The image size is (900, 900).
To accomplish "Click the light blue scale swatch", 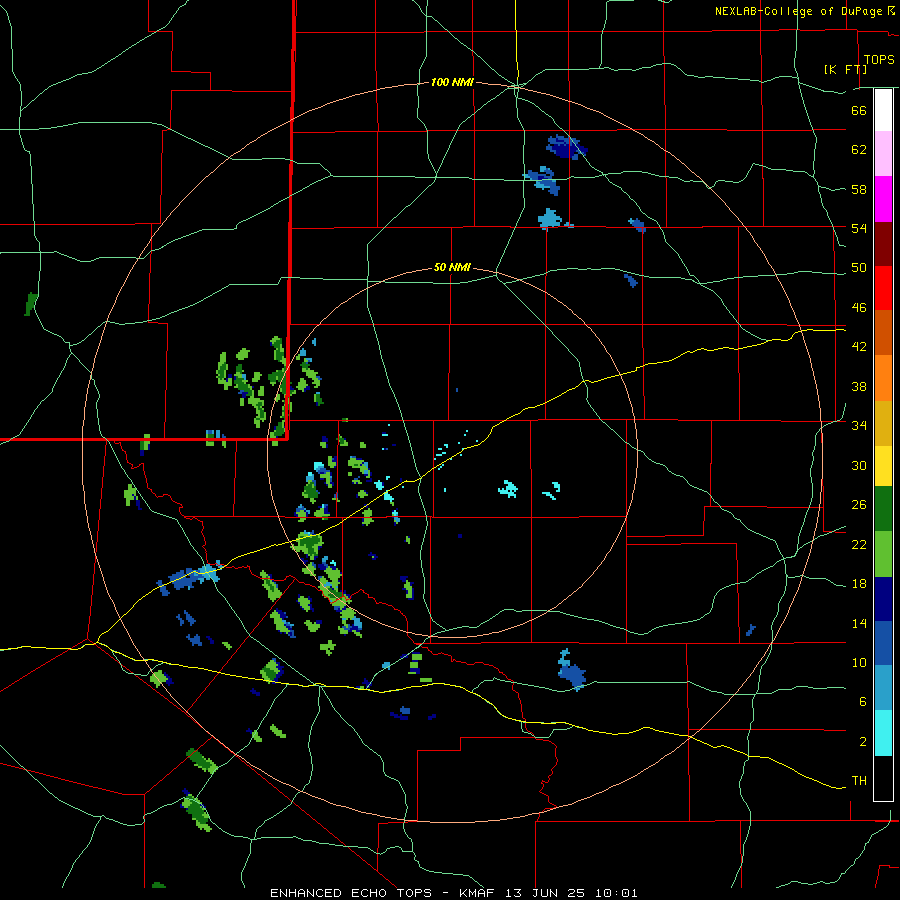I will [883, 688].
